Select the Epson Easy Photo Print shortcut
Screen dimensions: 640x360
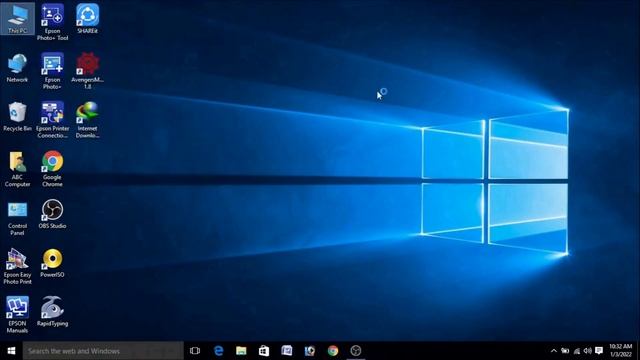click(17, 266)
